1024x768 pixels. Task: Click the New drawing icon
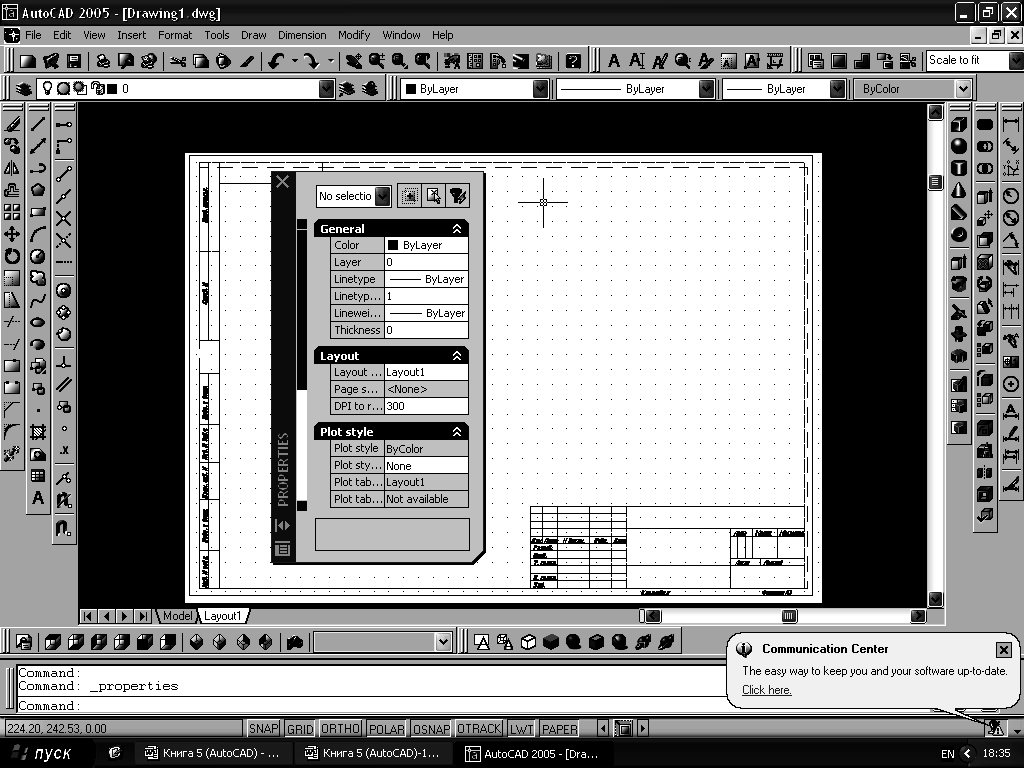(x=27, y=61)
